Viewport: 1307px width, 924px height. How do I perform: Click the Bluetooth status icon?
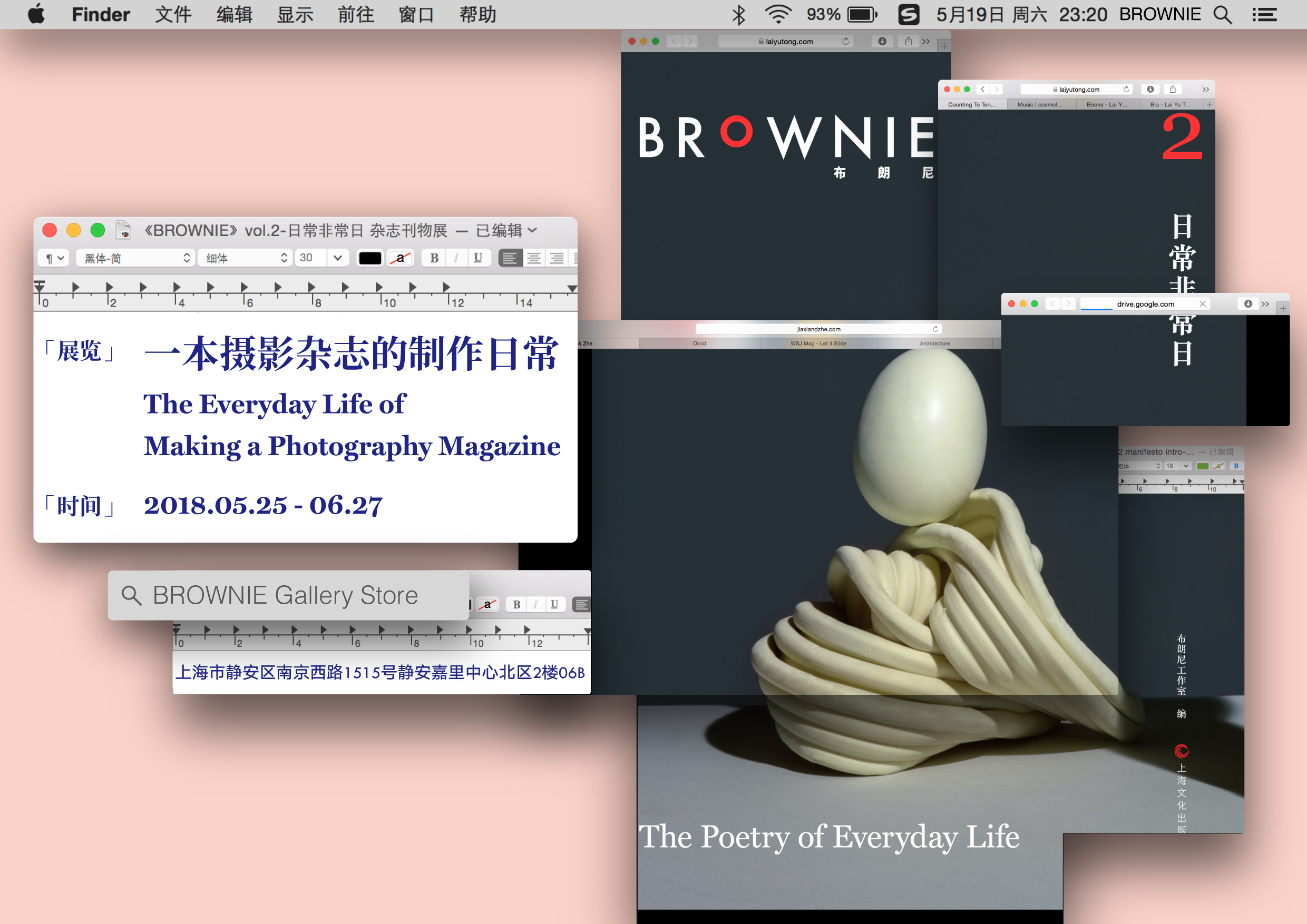click(x=738, y=14)
